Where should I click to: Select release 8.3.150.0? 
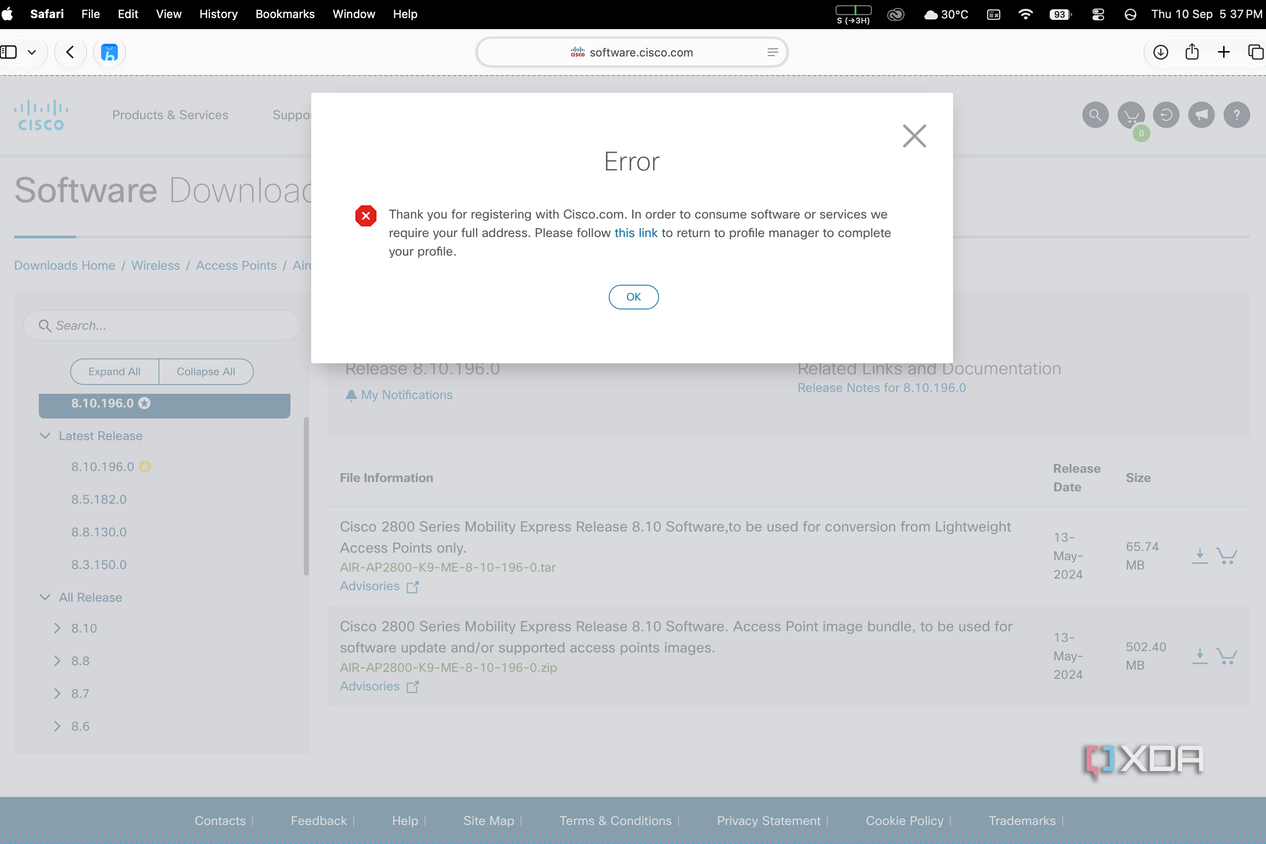99,564
